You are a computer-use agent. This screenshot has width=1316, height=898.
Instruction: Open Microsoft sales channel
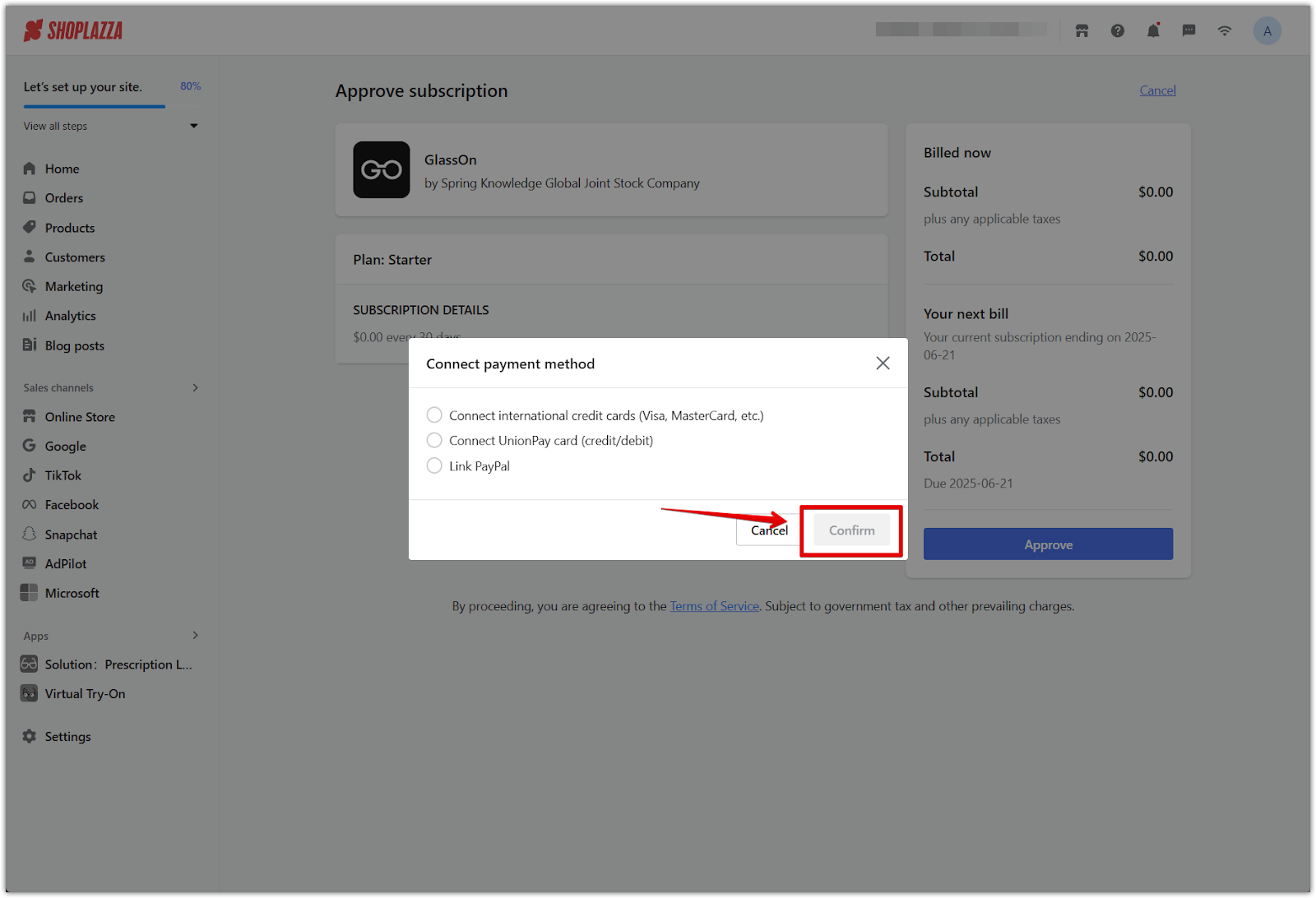(x=72, y=593)
